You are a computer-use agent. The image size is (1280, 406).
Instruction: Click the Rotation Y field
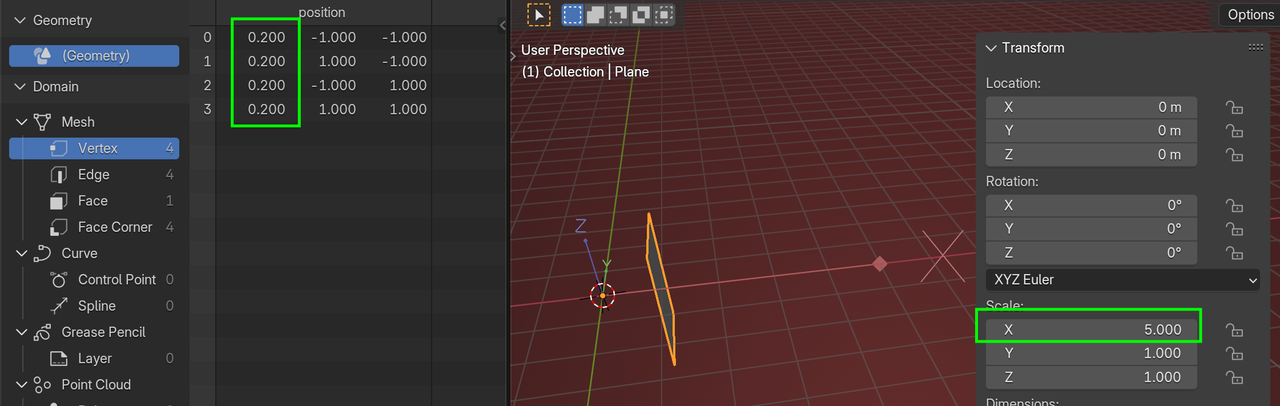1092,229
